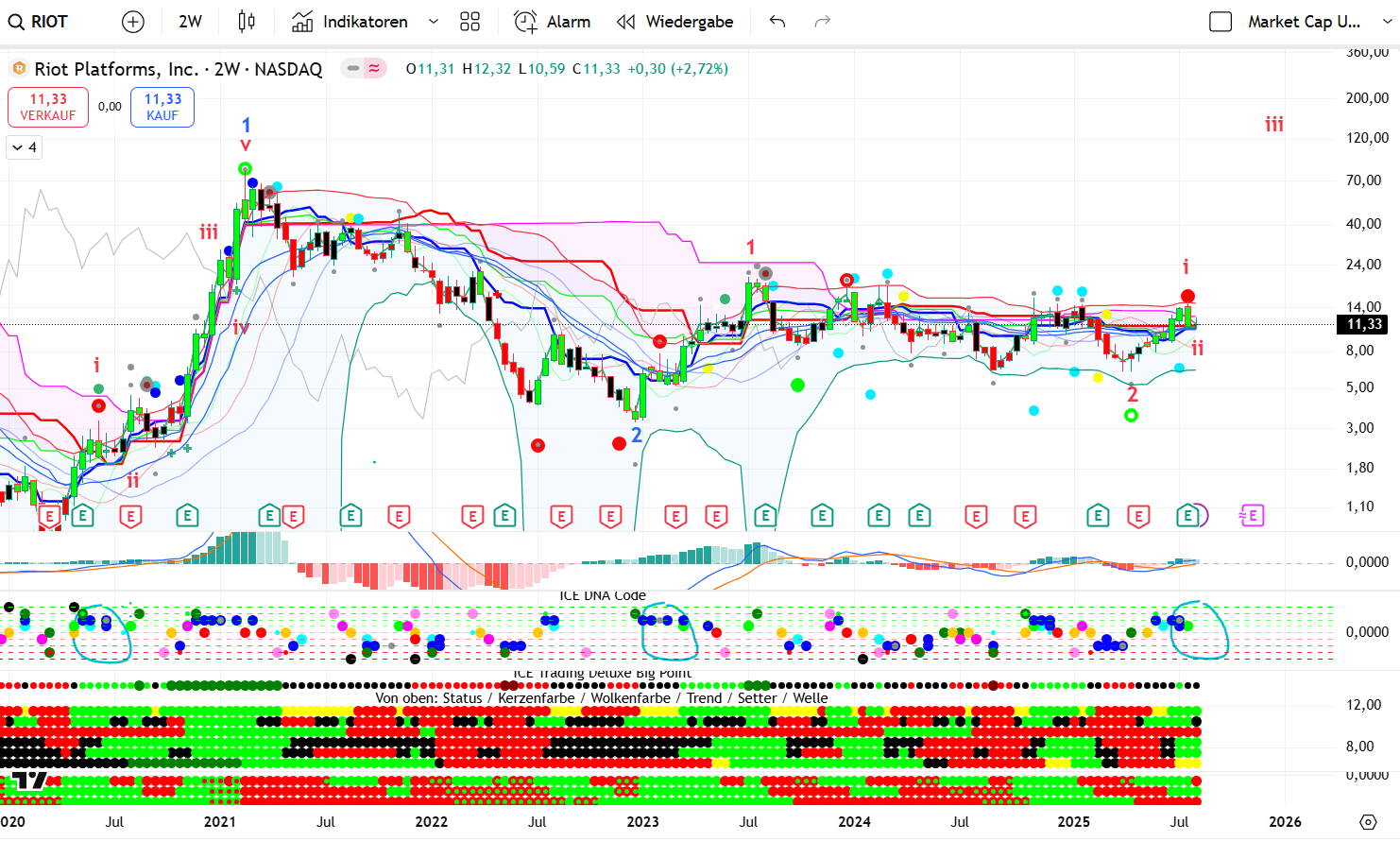Screen dimensions: 1400x841
Task: Toggle the gray data status pill
Action: [353, 68]
